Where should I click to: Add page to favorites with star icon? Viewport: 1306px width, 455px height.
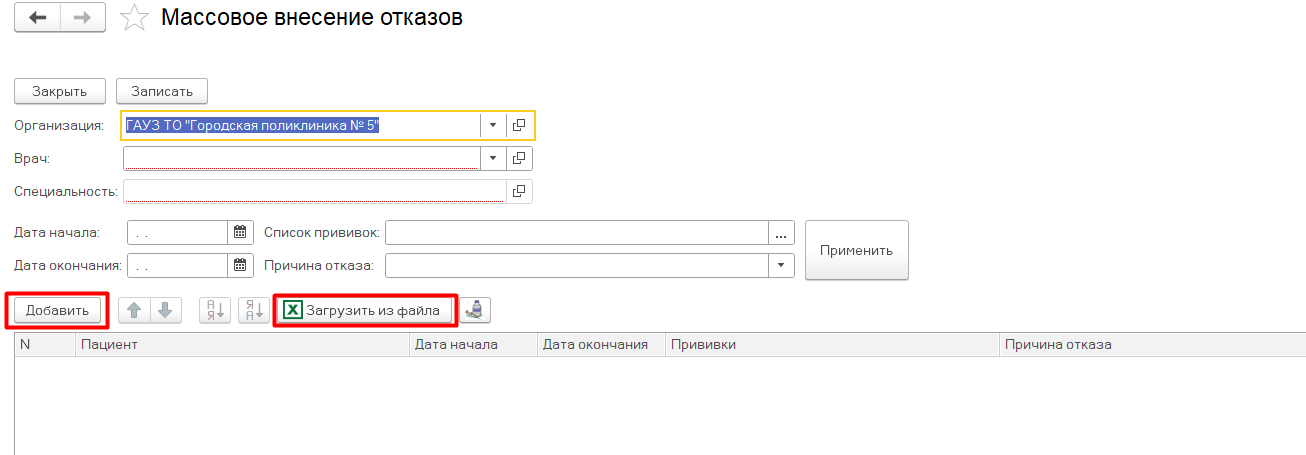tap(133, 18)
